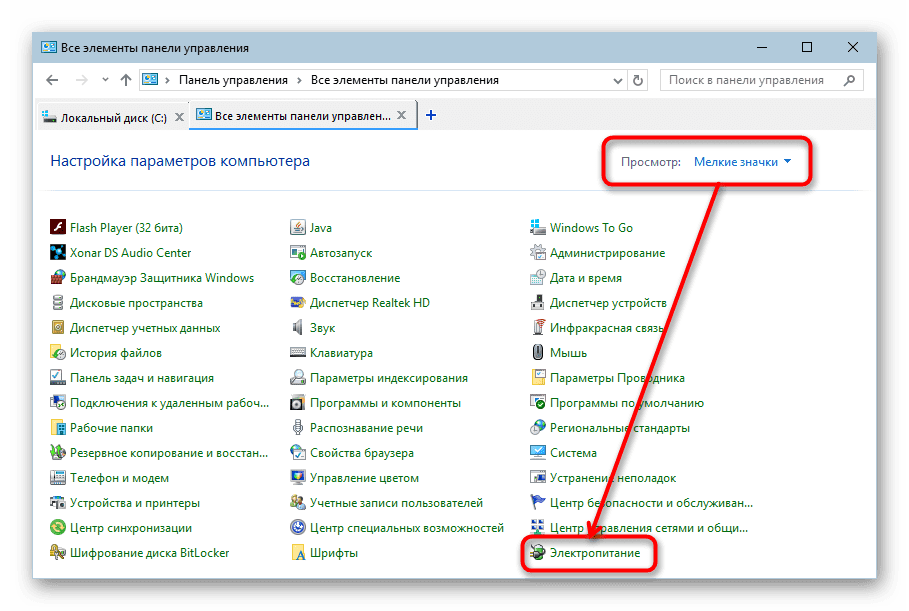The width and height of the screenshot is (909, 611).
Task: Open Региональные стандарты link
Action: tap(620, 428)
